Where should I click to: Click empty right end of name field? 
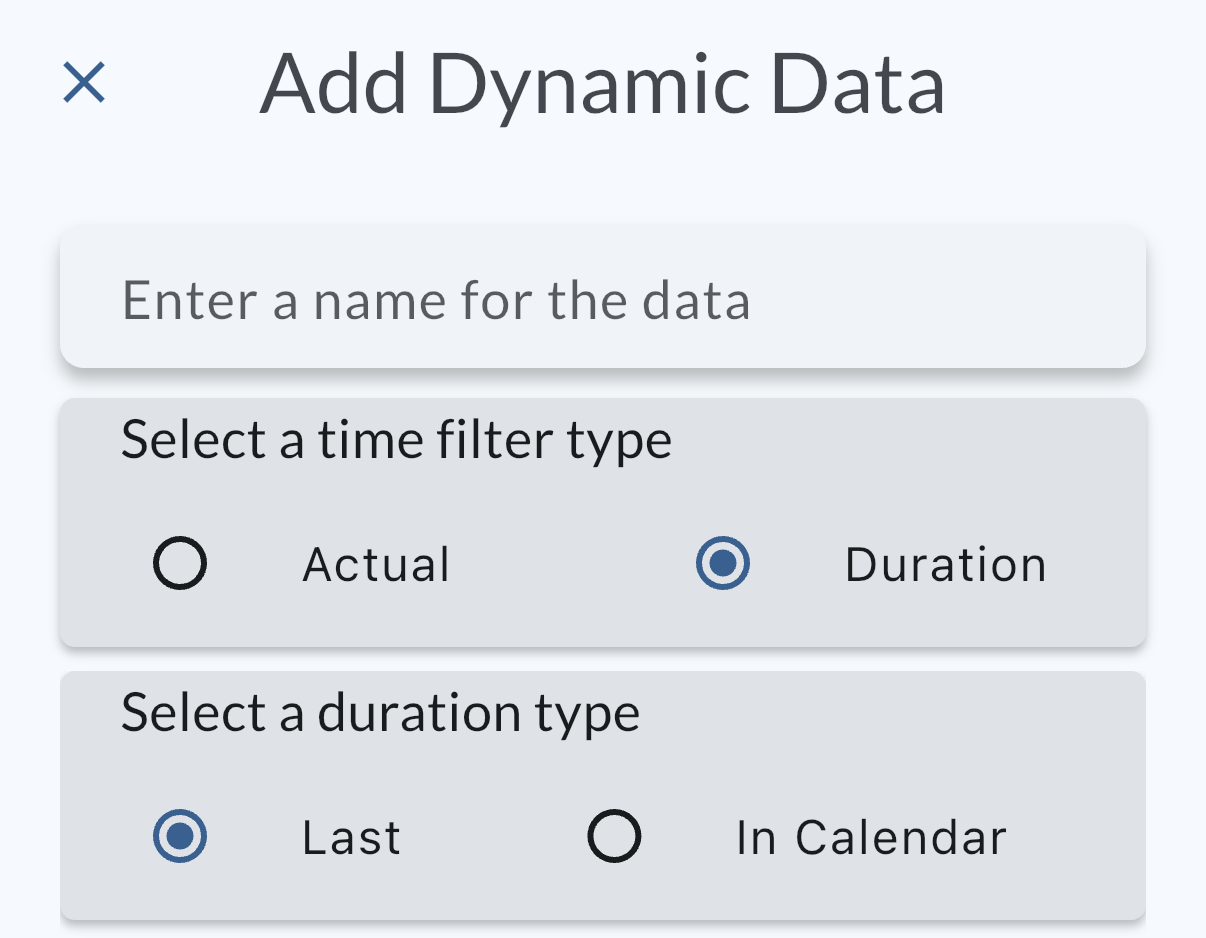point(1050,300)
